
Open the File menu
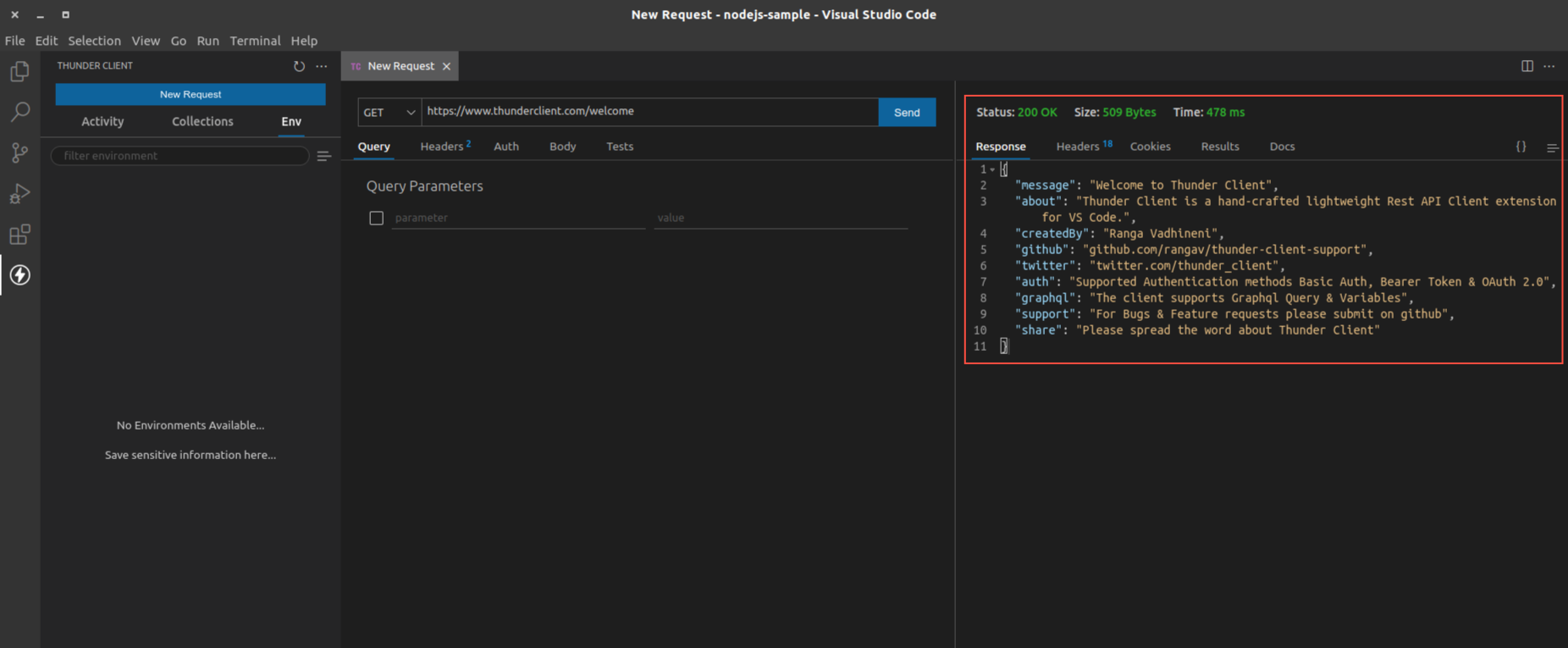(x=14, y=41)
